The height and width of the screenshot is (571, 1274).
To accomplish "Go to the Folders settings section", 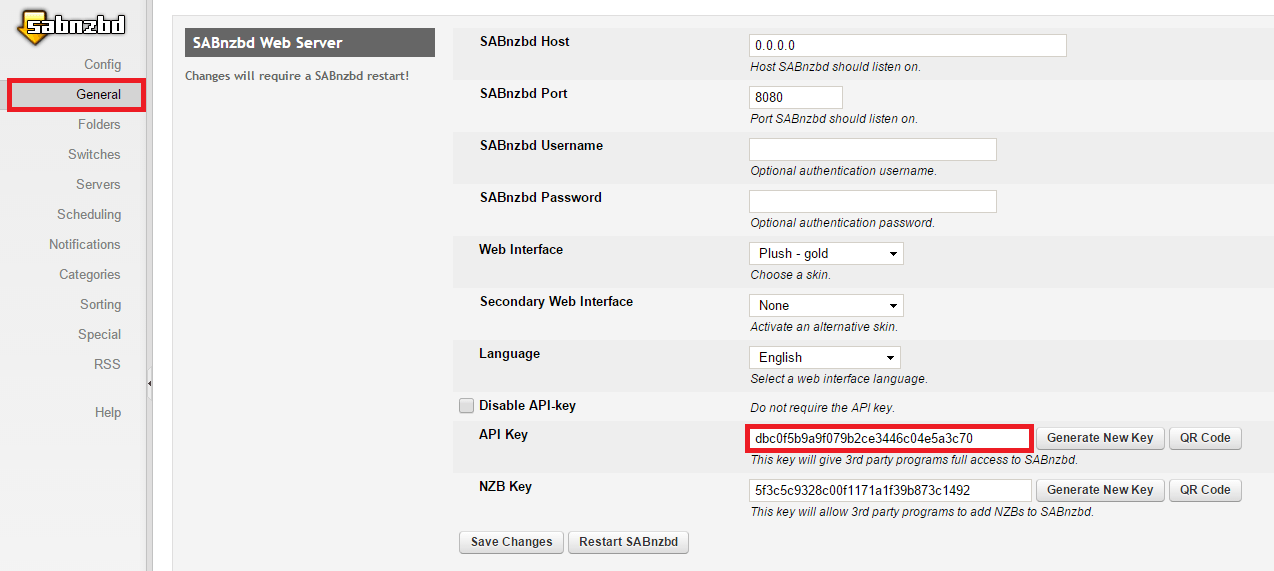I will click(x=99, y=125).
